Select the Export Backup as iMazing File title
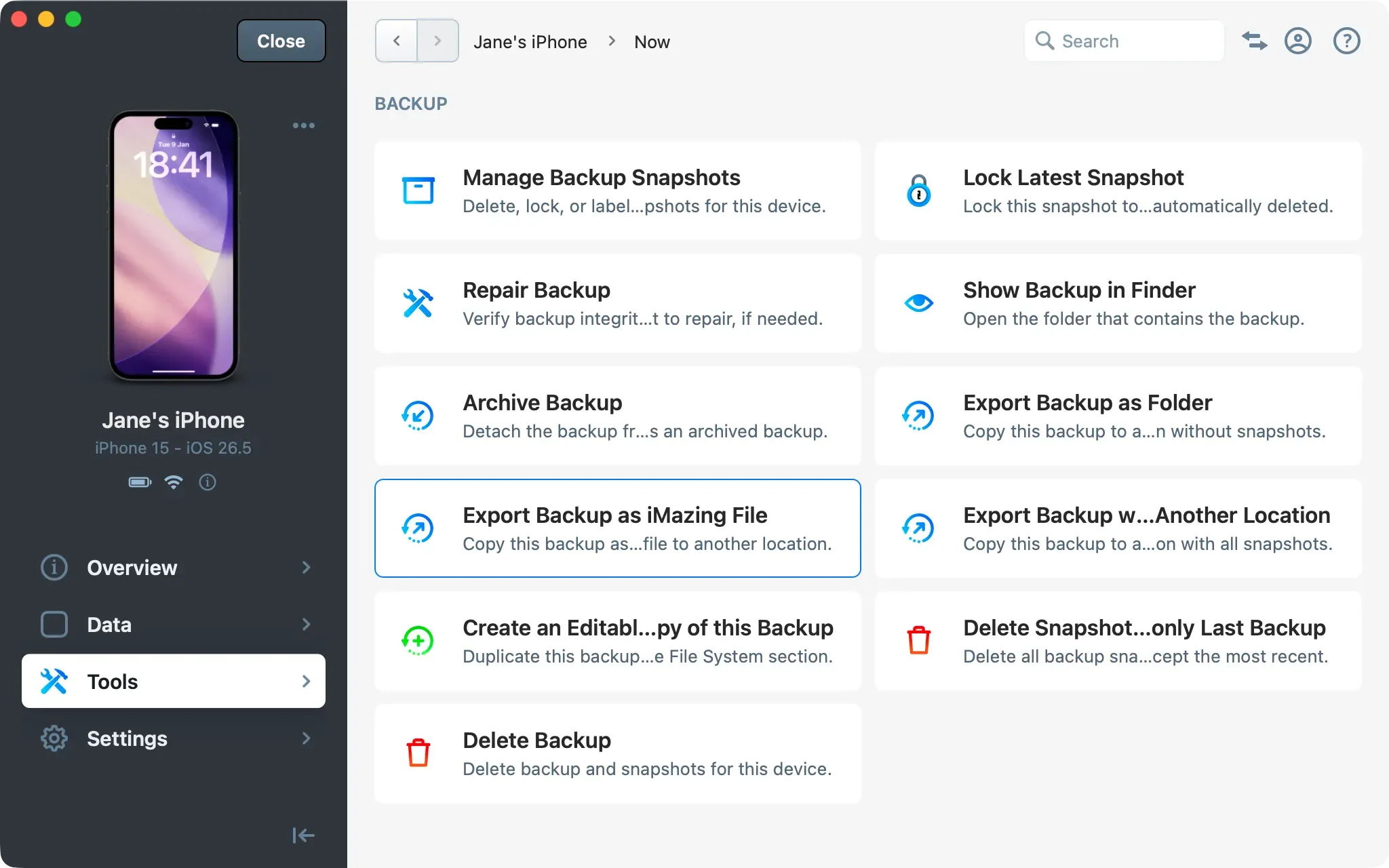This screenshot has width=1389, height=868. (x=615, y=515)
